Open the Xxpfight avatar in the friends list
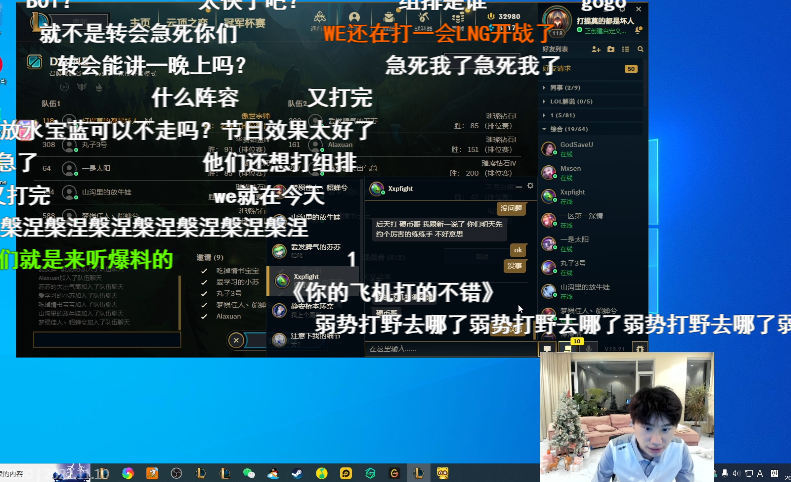Image resolution: width=791 pixels, height=482 pixels. 549,195
